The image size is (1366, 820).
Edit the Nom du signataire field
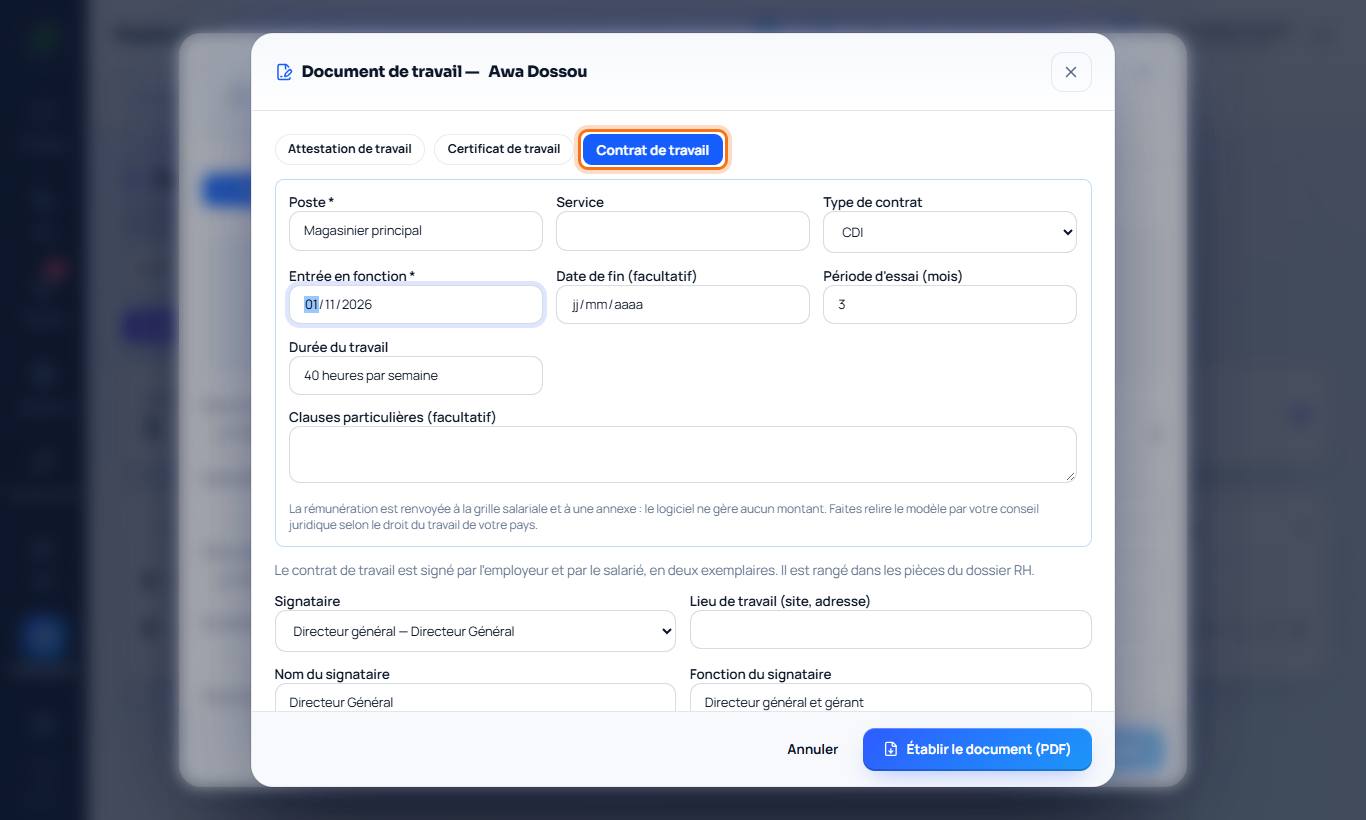475,698
